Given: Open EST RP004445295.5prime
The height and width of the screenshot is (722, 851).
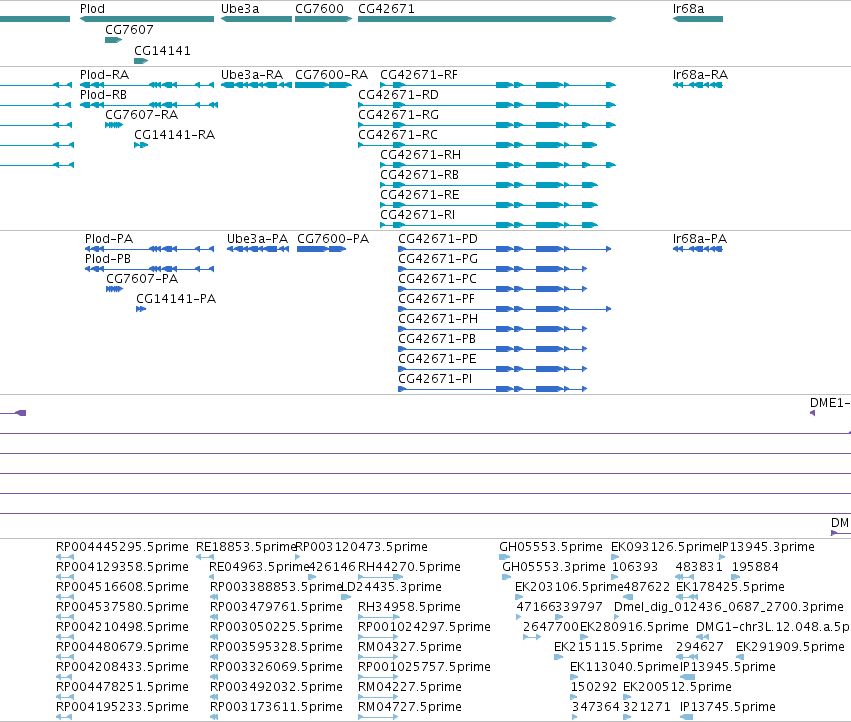Looking at the screenshot, I should 122,547.
